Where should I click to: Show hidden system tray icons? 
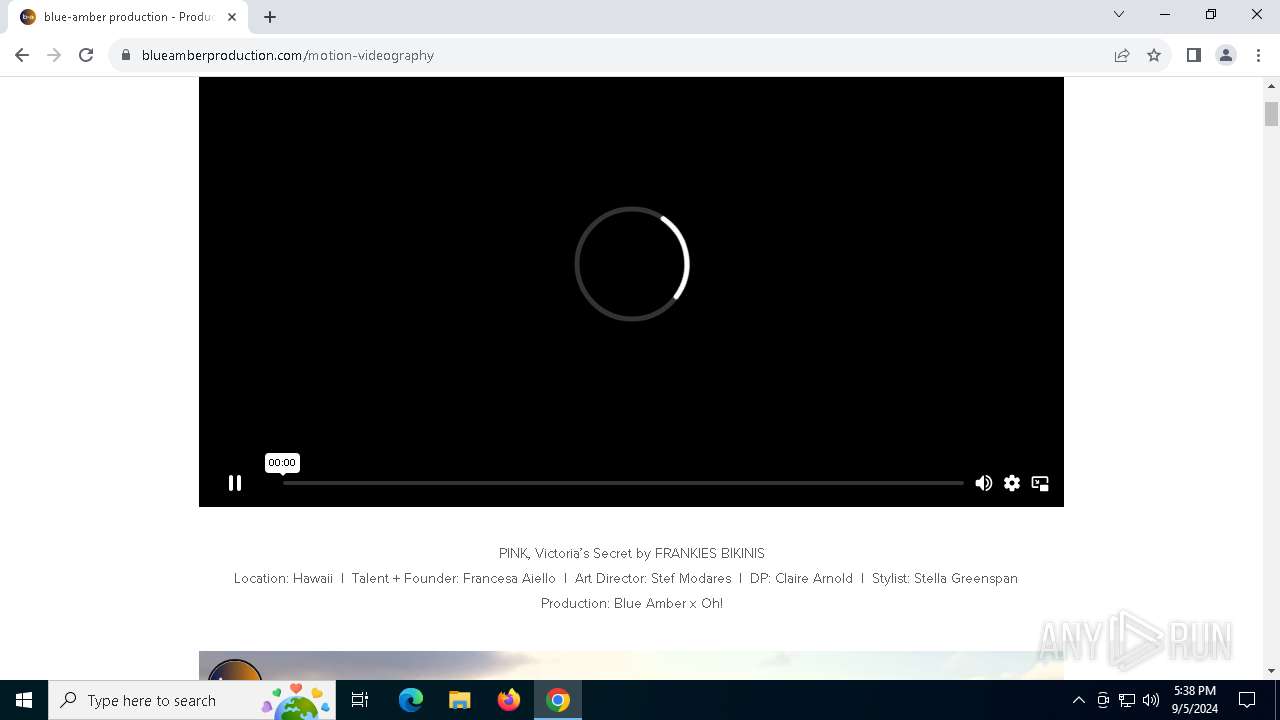tap(1078, 700)
